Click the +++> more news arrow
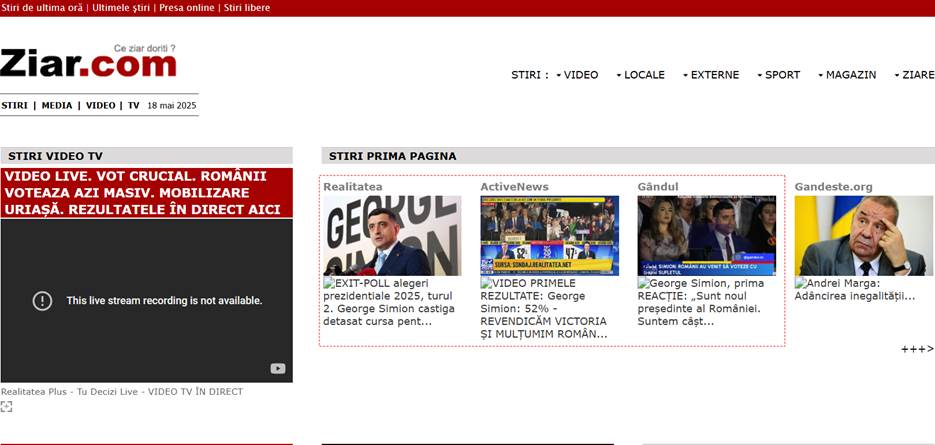935x445 pixels. click(917, 349)
